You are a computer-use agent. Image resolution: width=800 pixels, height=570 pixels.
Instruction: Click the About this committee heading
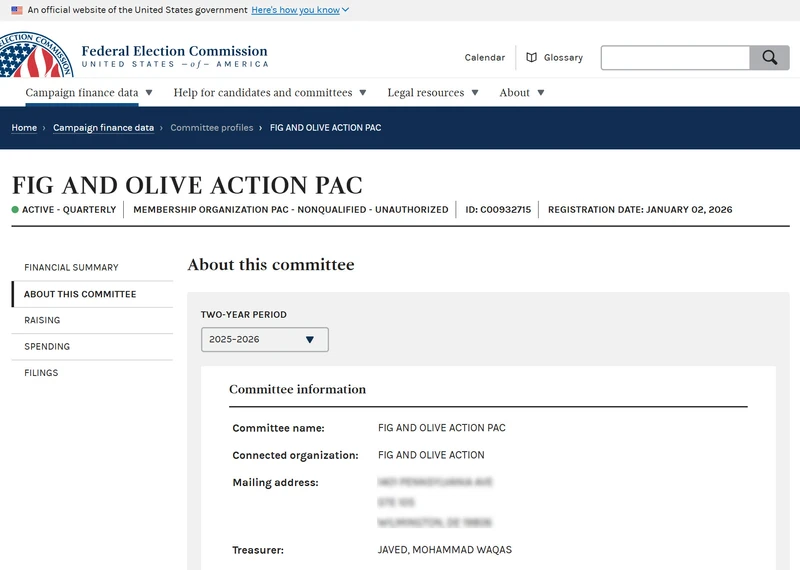pyautogui.click(x=271, y=264)
